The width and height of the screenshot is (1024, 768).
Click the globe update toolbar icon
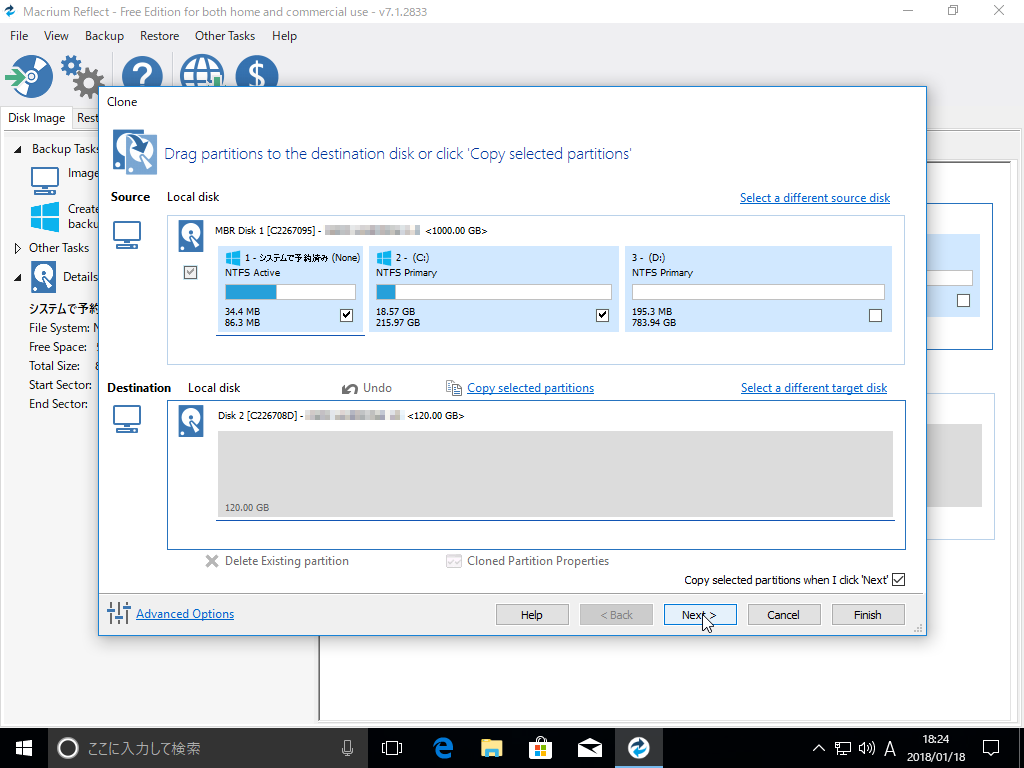(x=202, y=71)
